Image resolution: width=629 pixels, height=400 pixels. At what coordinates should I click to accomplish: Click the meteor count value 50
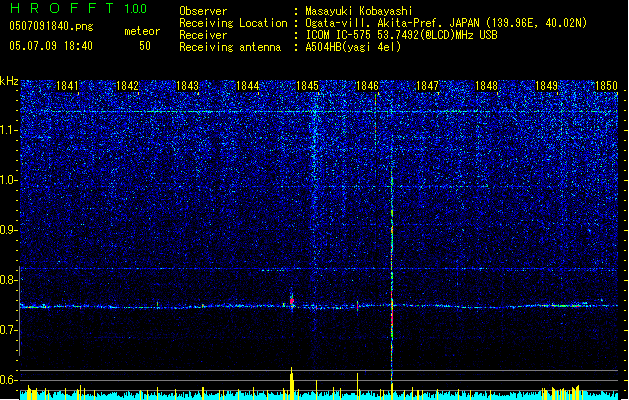(x=145, y=46)
